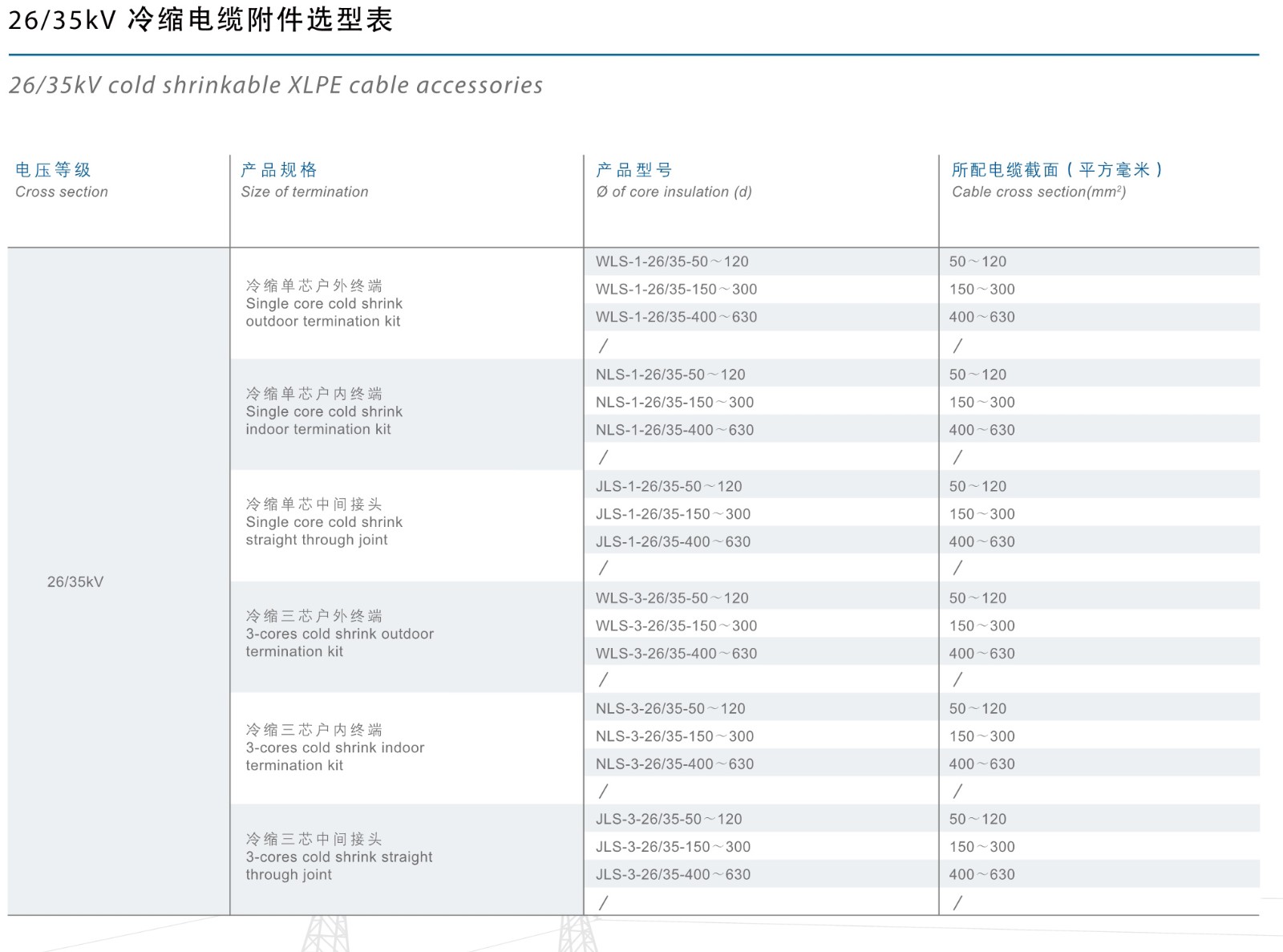
Task: Select '3-cores cold shrink indoor termination kit'
Action: click(334, 747)
